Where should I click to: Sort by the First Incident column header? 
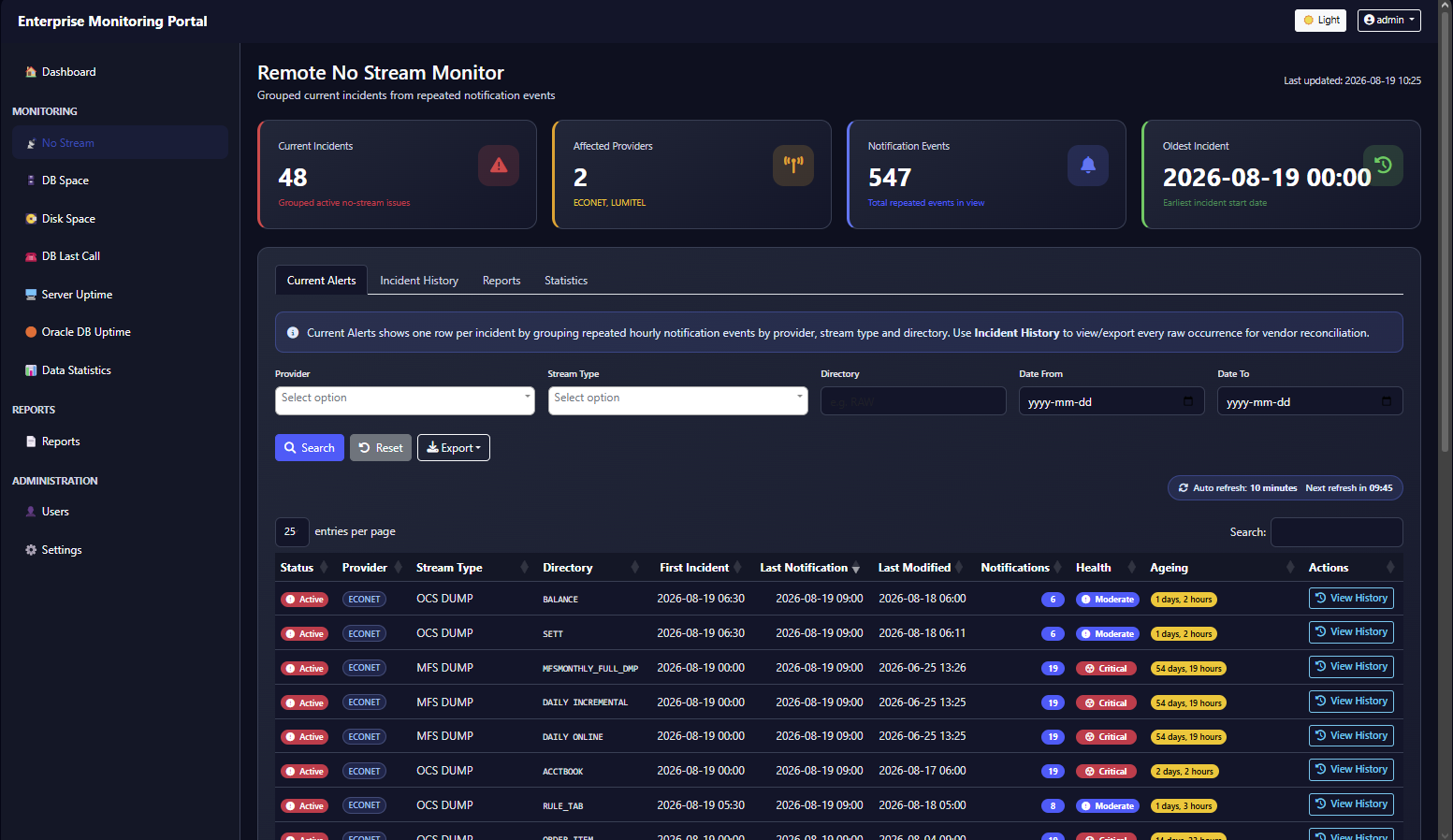coord(700,568)
